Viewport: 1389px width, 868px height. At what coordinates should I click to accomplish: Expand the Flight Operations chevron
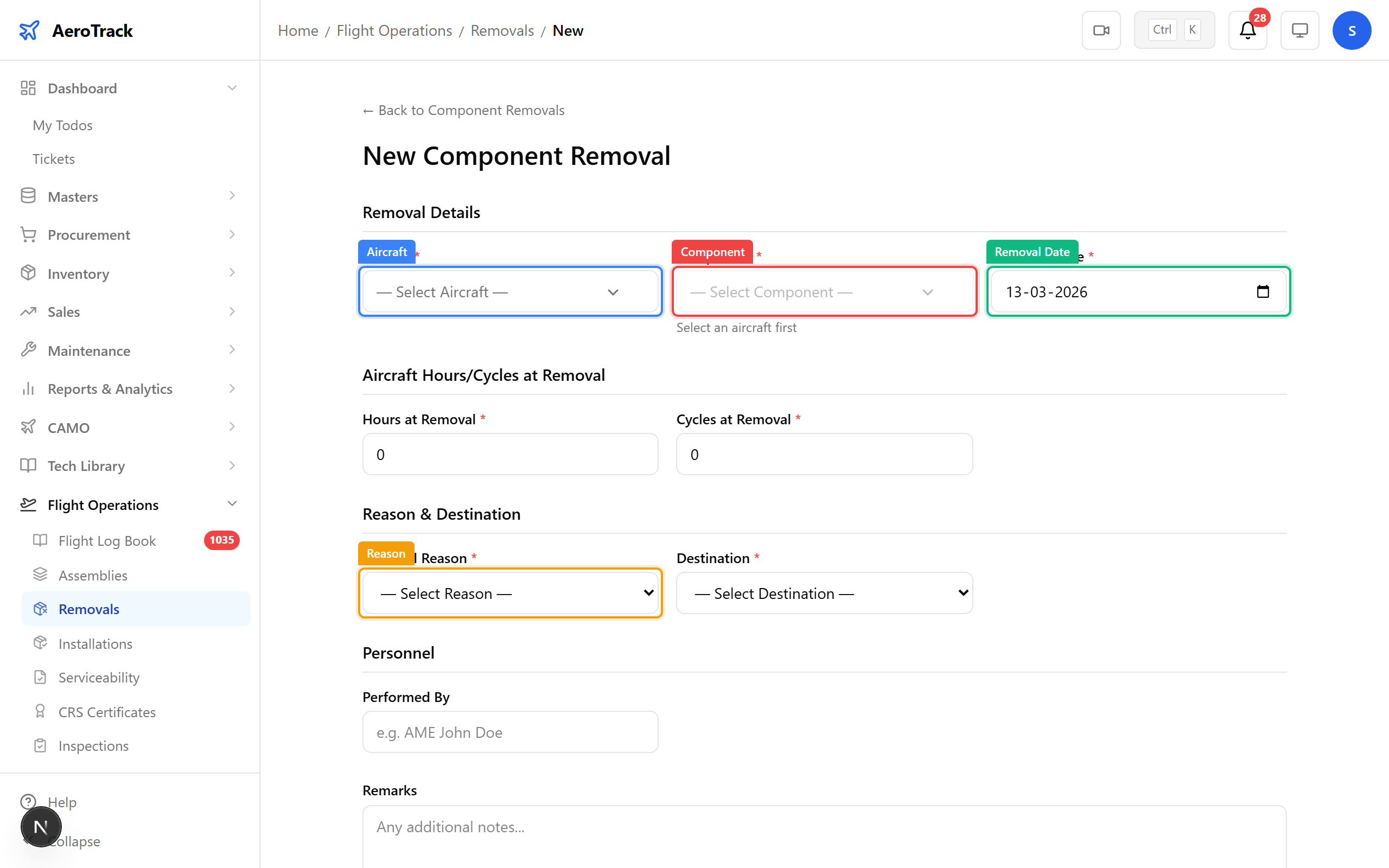(x=232, y=503)
